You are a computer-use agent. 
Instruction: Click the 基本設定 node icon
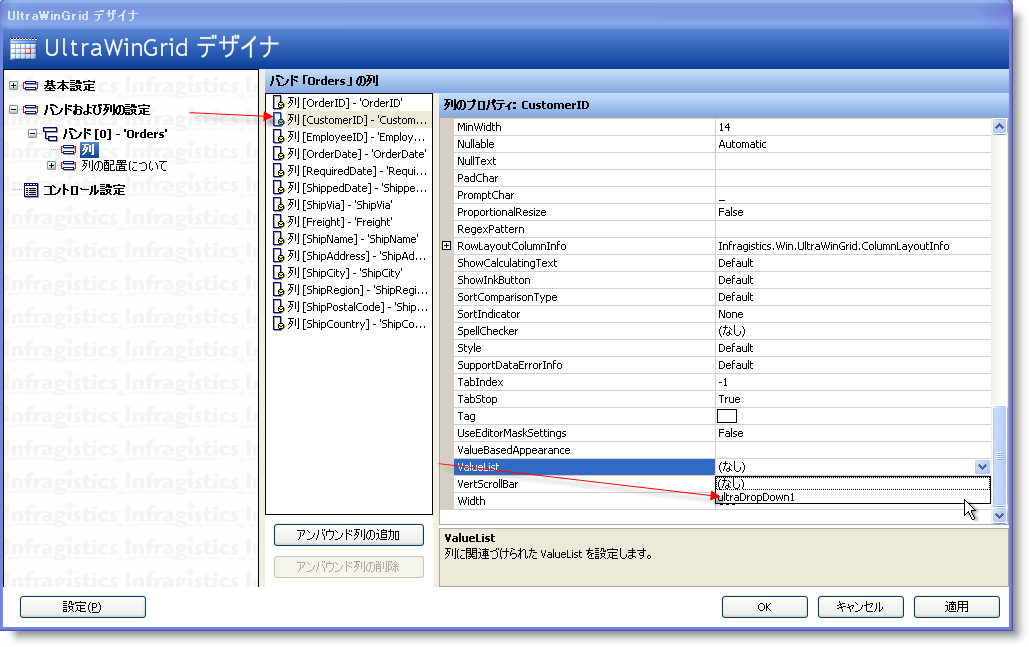click(31, 86)
